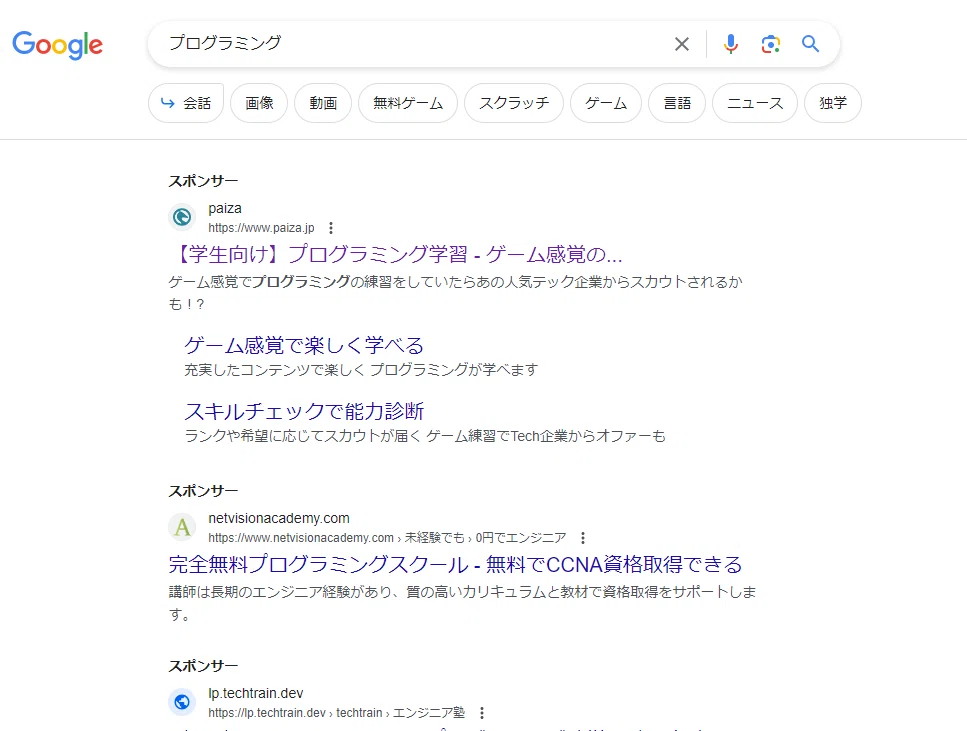
Task: Click the スポンサー label above paiza
Action: coord(203,181)
